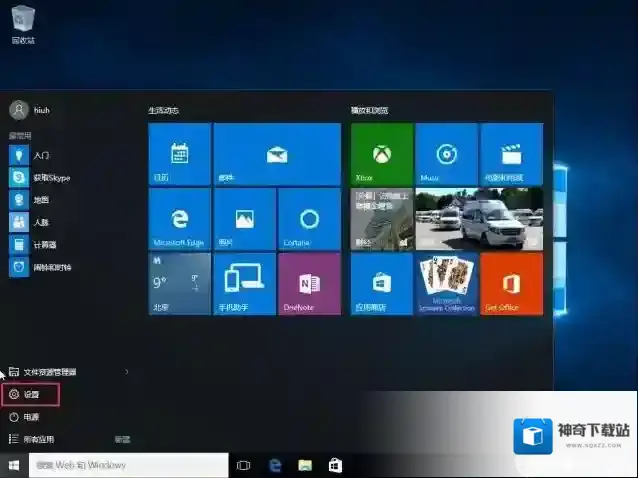Open the Get Office tile
Image resolution: width=638 pixels, height=478 pixels.
pos(511,283)
